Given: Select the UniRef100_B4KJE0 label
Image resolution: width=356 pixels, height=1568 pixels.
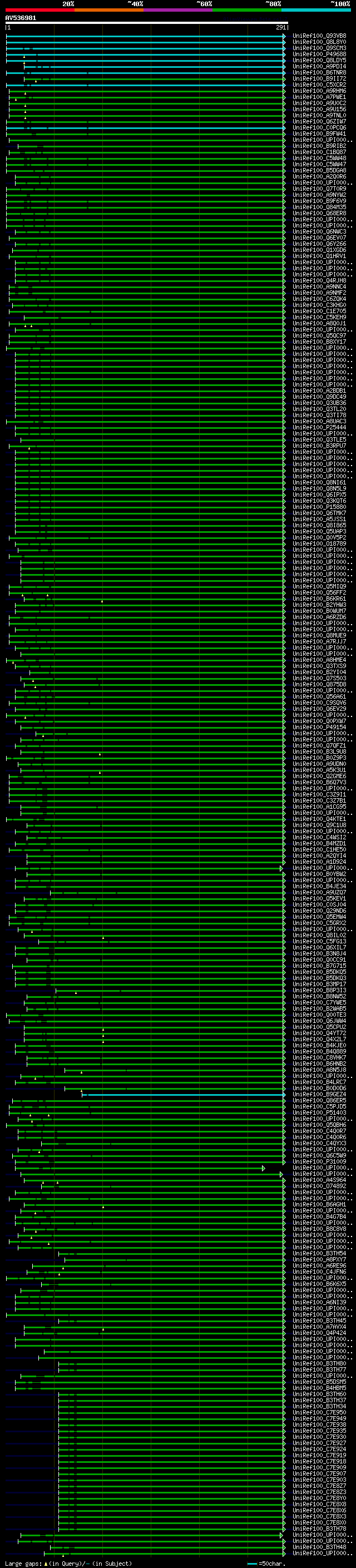Looking at the screenshot, I should click(319, 1045).
